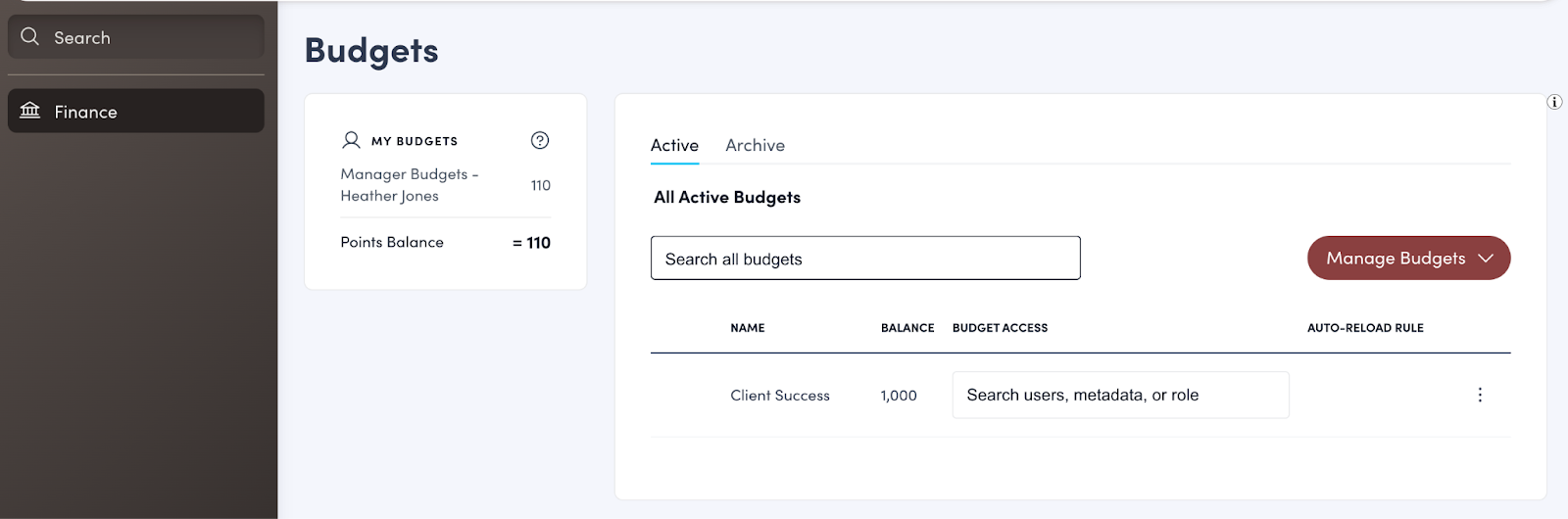The height and width of the screenshot is (519, 1568).
Task: Click into the sidebar Search box text
Action: point(82,38)
